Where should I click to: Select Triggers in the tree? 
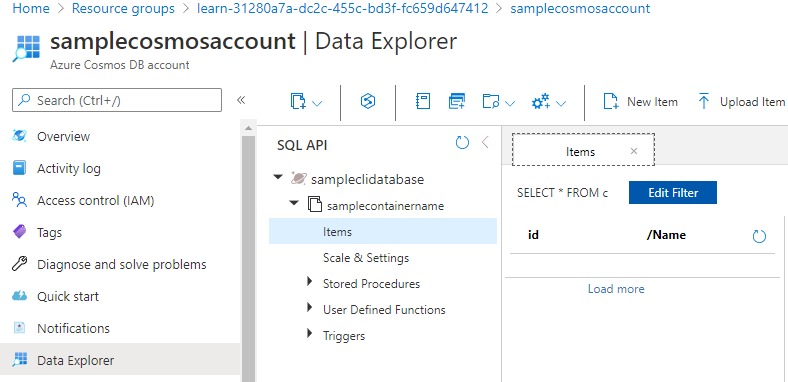click(344, 336)
